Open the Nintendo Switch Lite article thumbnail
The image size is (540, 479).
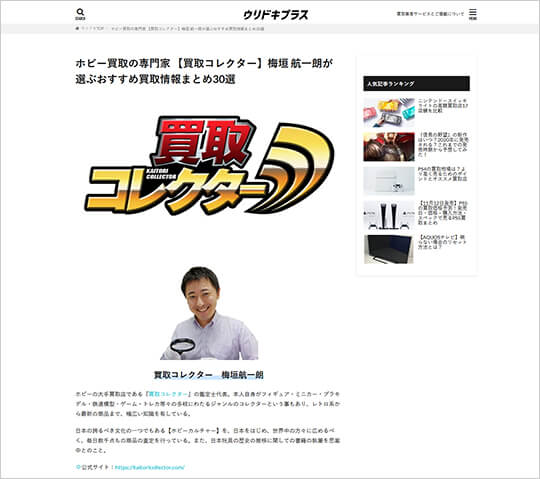[x=389, y=112]
